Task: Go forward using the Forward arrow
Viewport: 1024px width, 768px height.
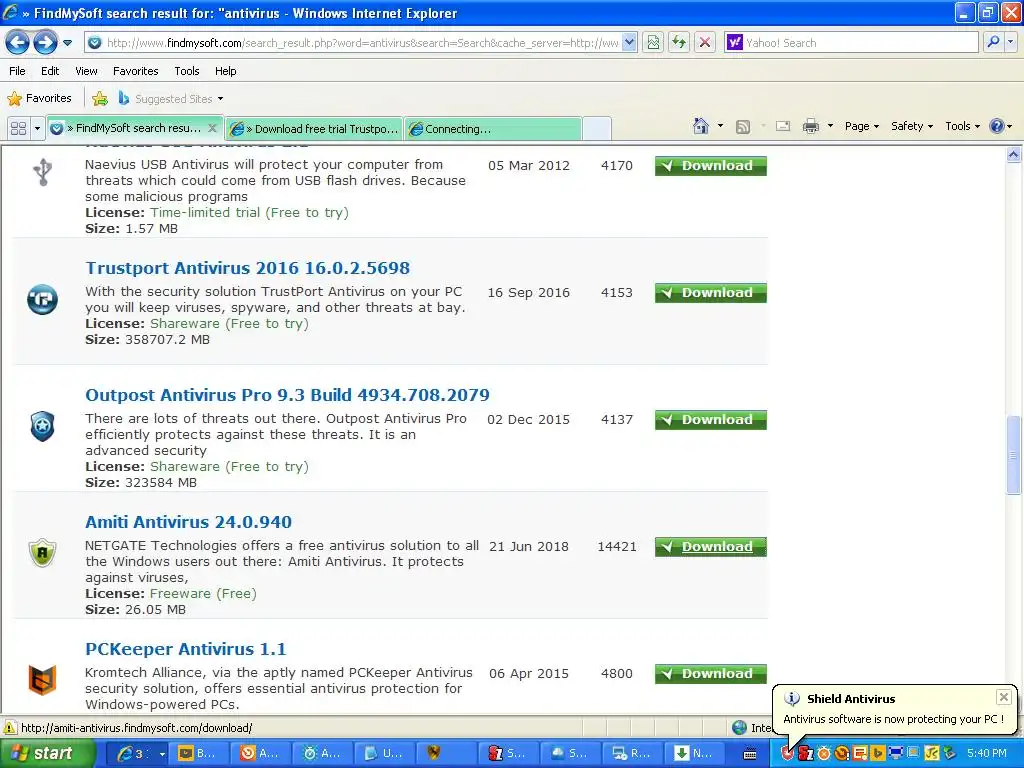Action: (45, 43)
